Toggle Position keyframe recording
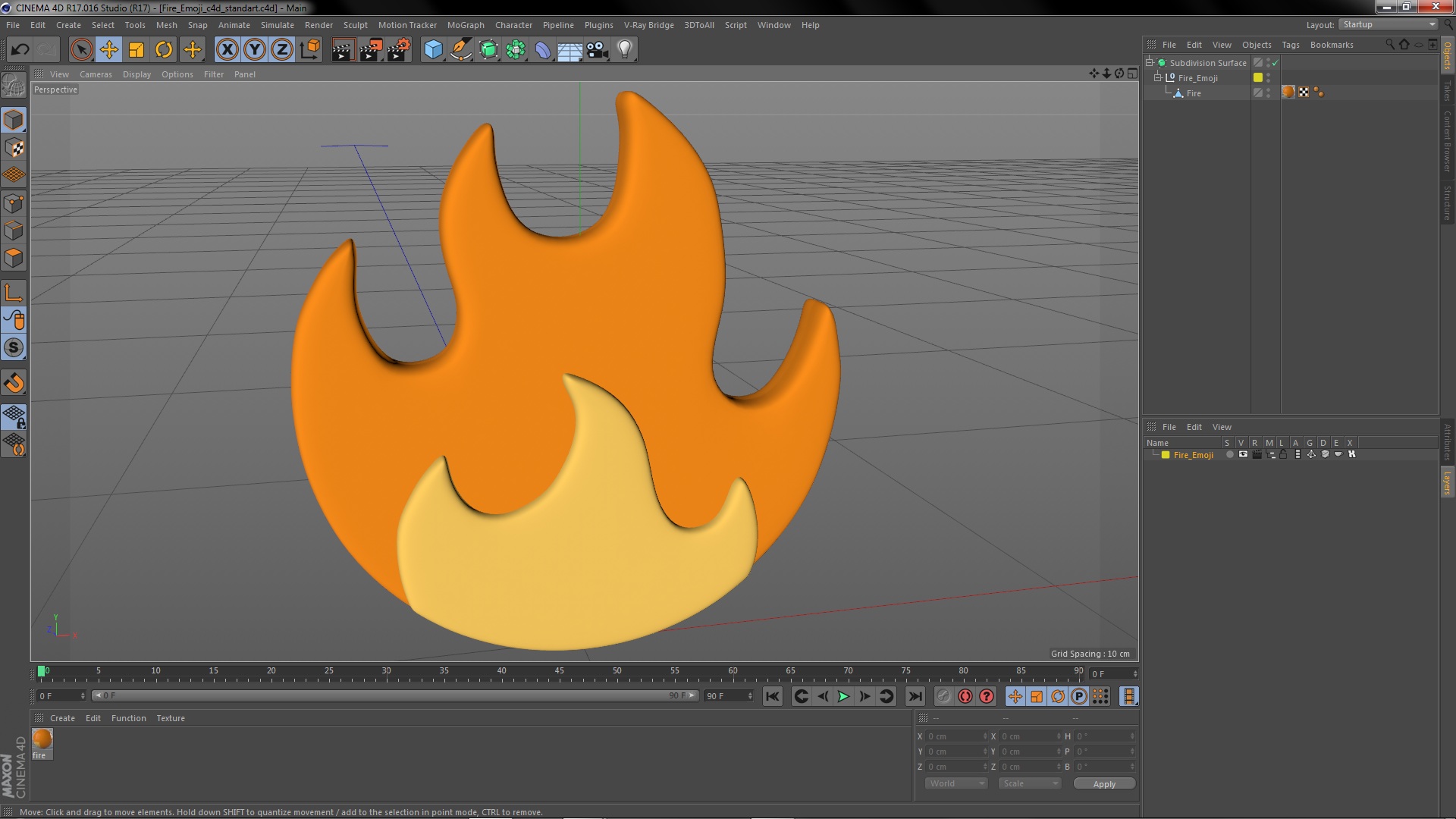1456x819 pixels. [x=1015, y=696]
